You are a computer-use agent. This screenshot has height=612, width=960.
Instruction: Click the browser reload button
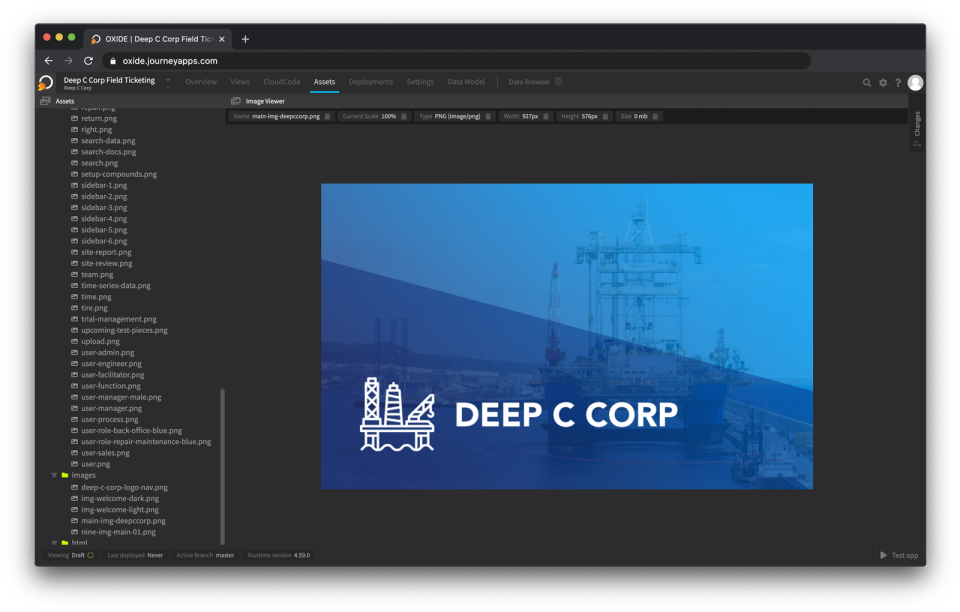tap(88, 61)
